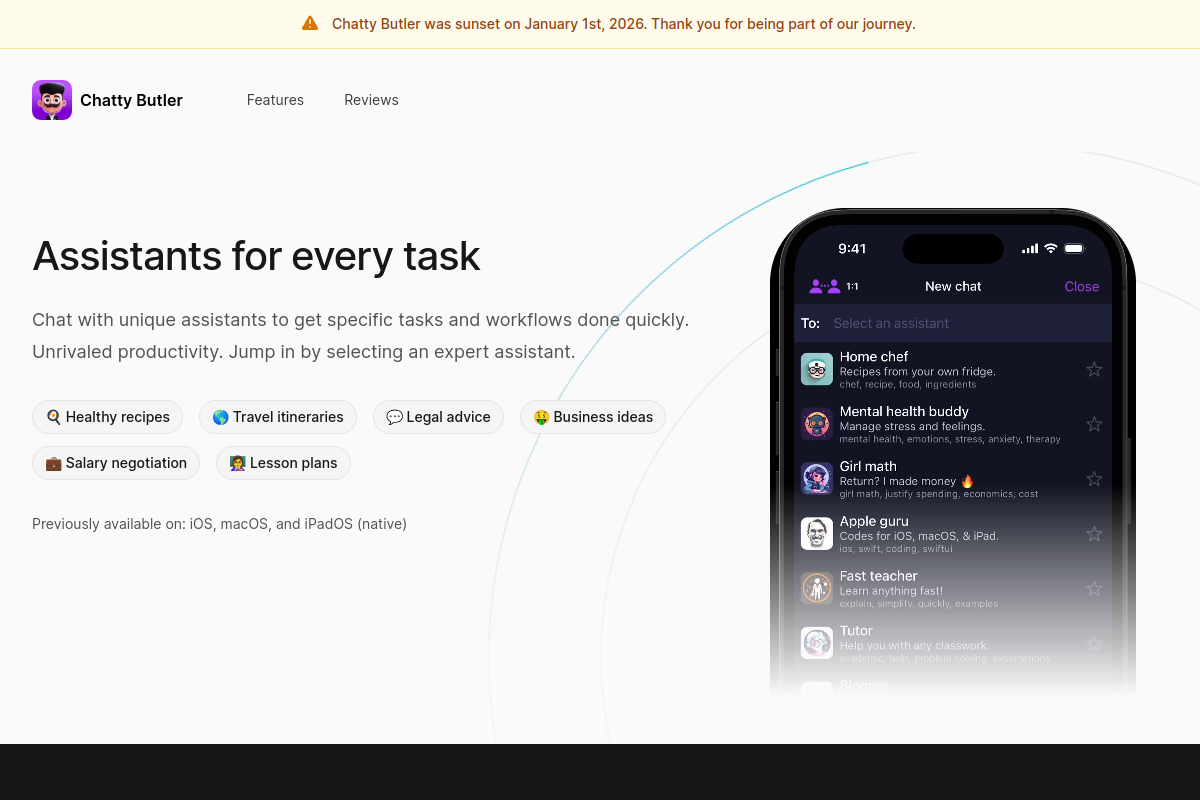Favorite Home chef with its star

[1094, 369]
